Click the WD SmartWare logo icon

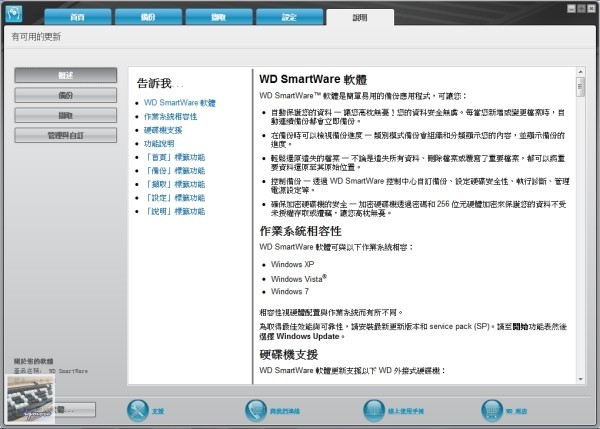click(x=14, y=14)
